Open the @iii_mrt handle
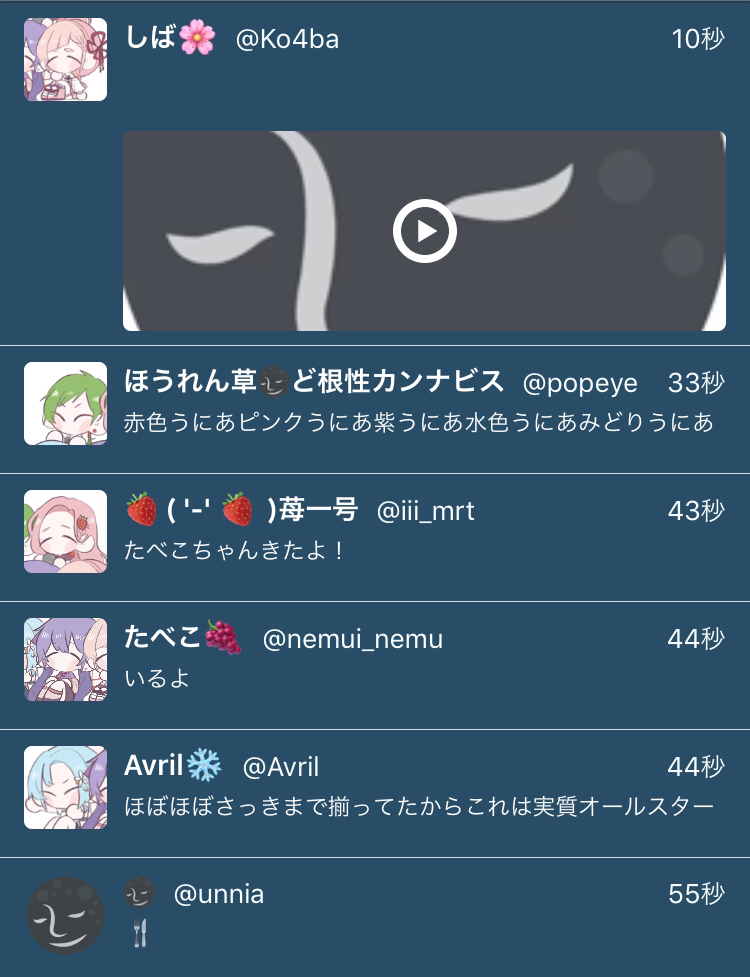 pos(425,512)
